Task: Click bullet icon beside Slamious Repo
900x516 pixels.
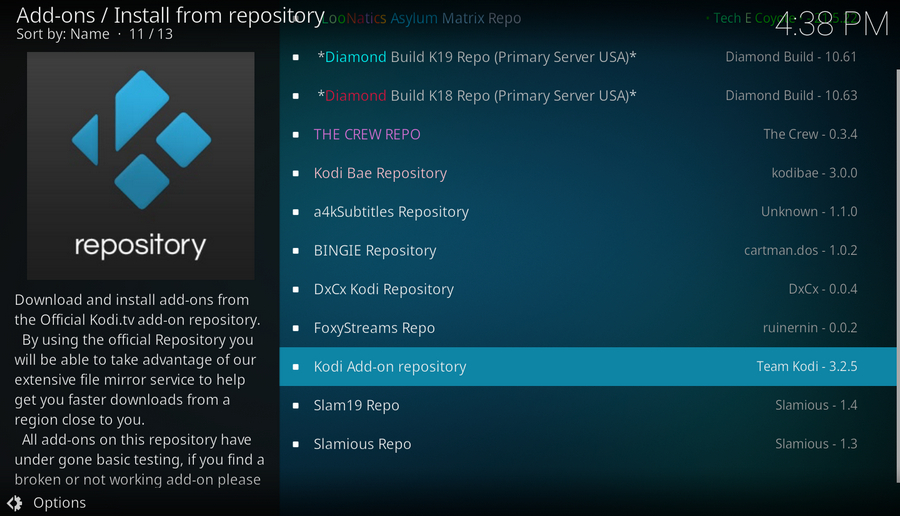Action: tap(296, 444)
